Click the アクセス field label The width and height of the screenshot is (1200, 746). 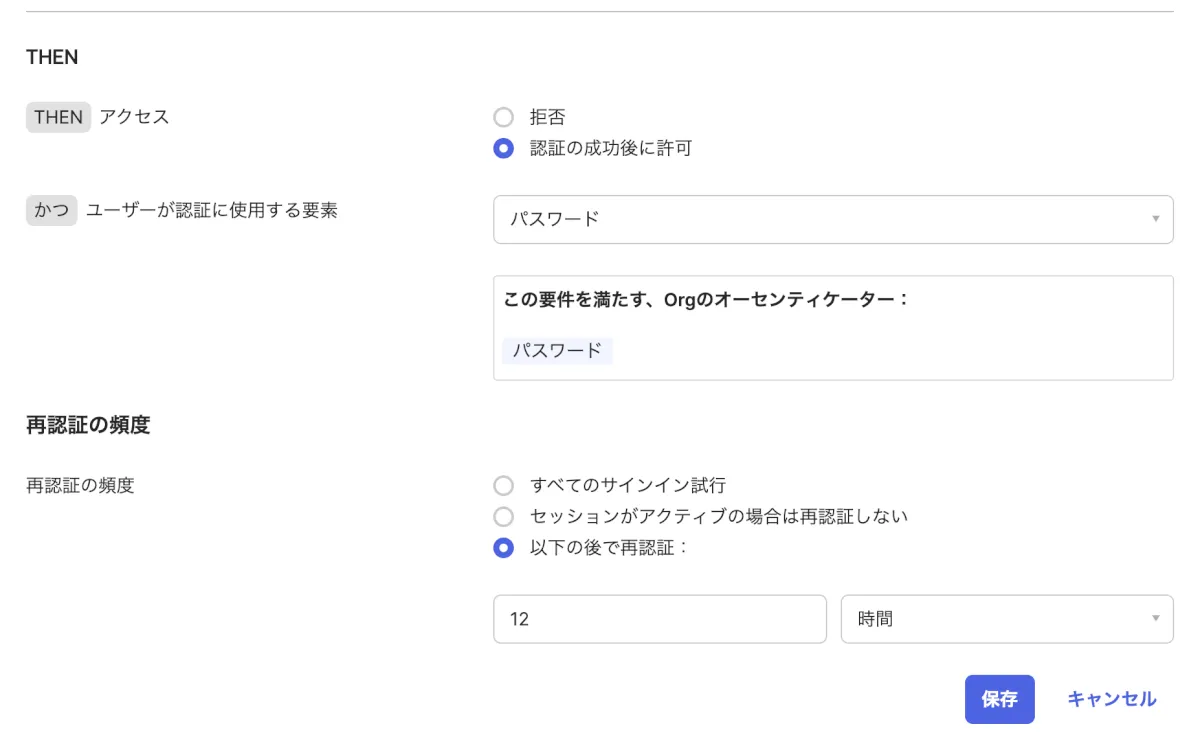click(134, 117)
